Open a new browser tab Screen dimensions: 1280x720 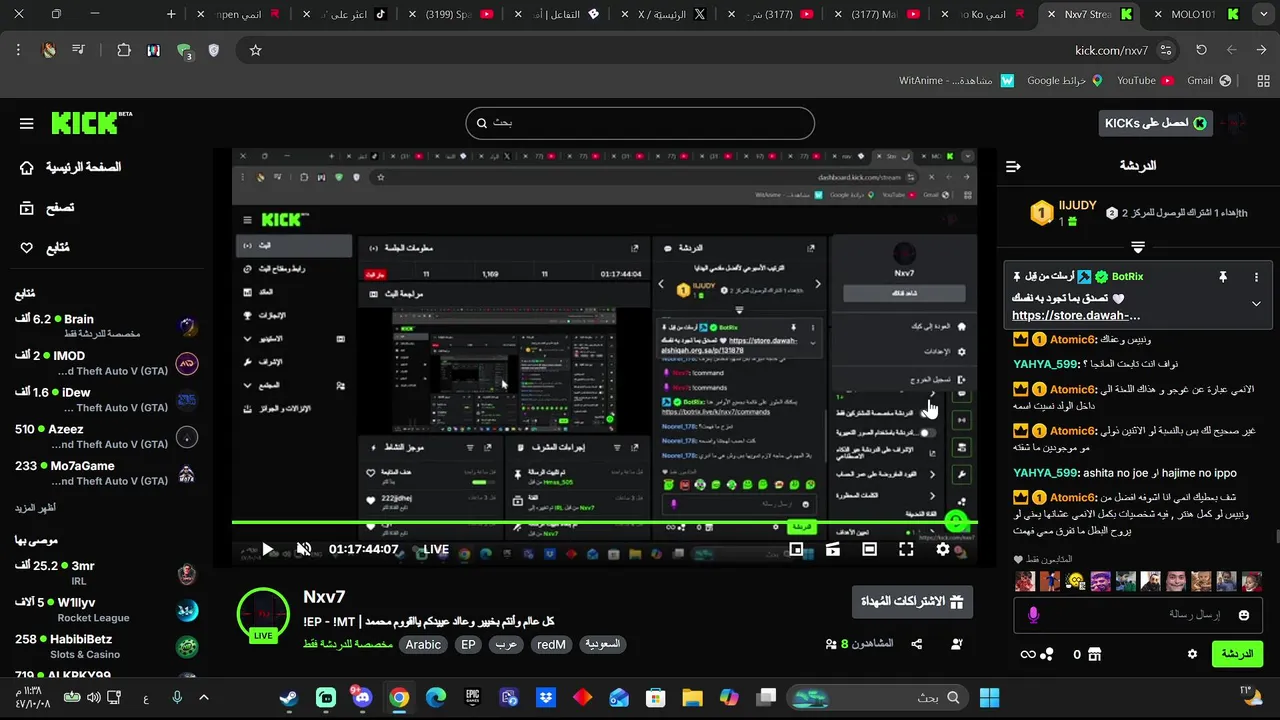point(171,14)
